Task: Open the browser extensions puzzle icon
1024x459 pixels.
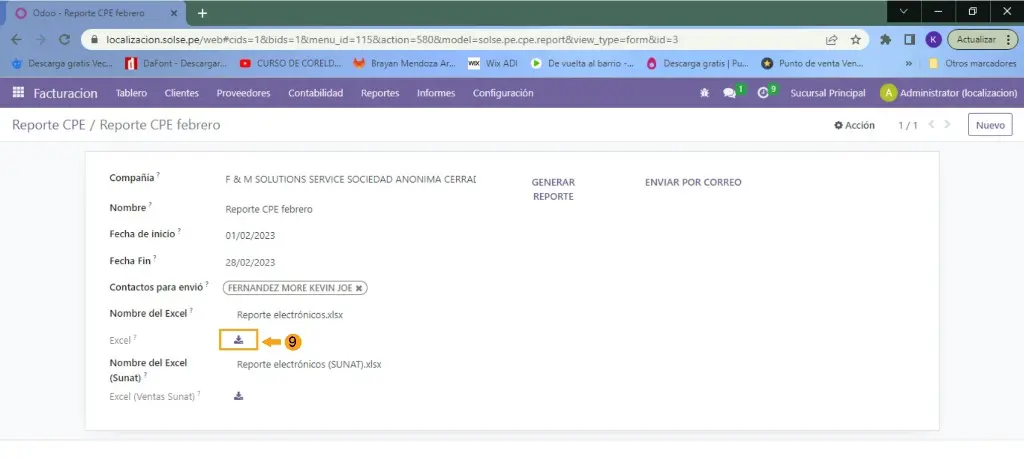Action: coord(886,40)
